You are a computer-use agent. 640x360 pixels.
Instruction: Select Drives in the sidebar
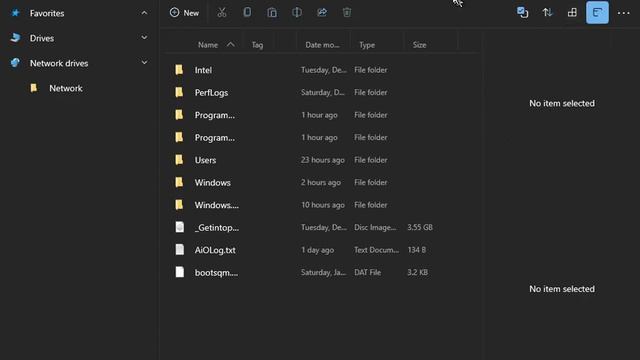tap(42, 38)
